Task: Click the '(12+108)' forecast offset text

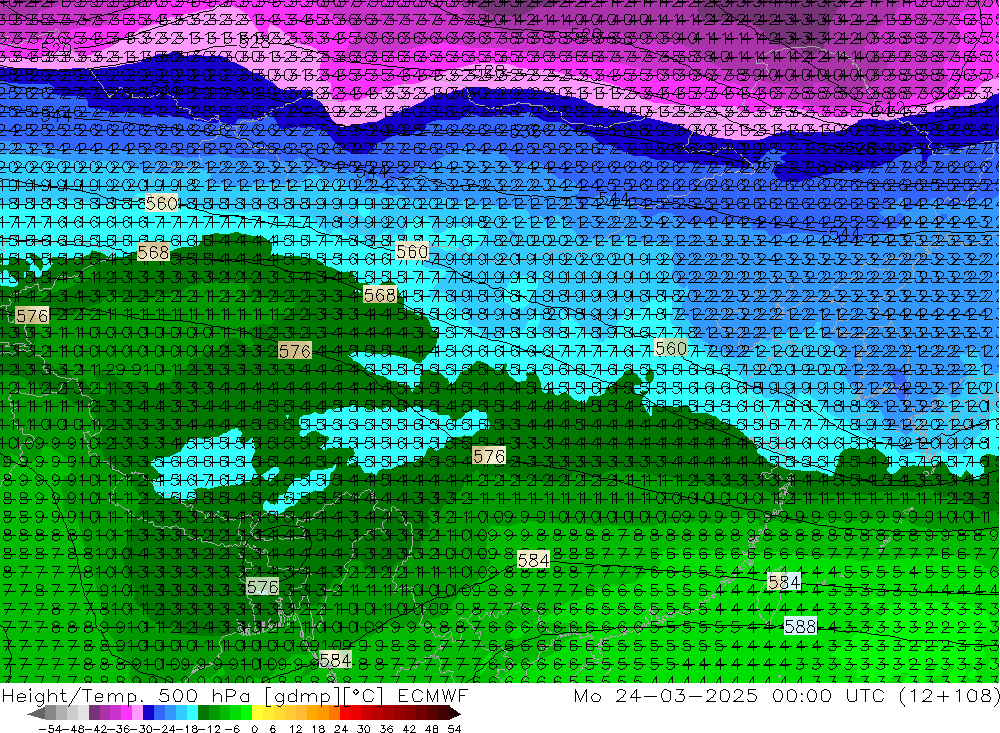Action: pyautogui.click(x=950, y=696)
